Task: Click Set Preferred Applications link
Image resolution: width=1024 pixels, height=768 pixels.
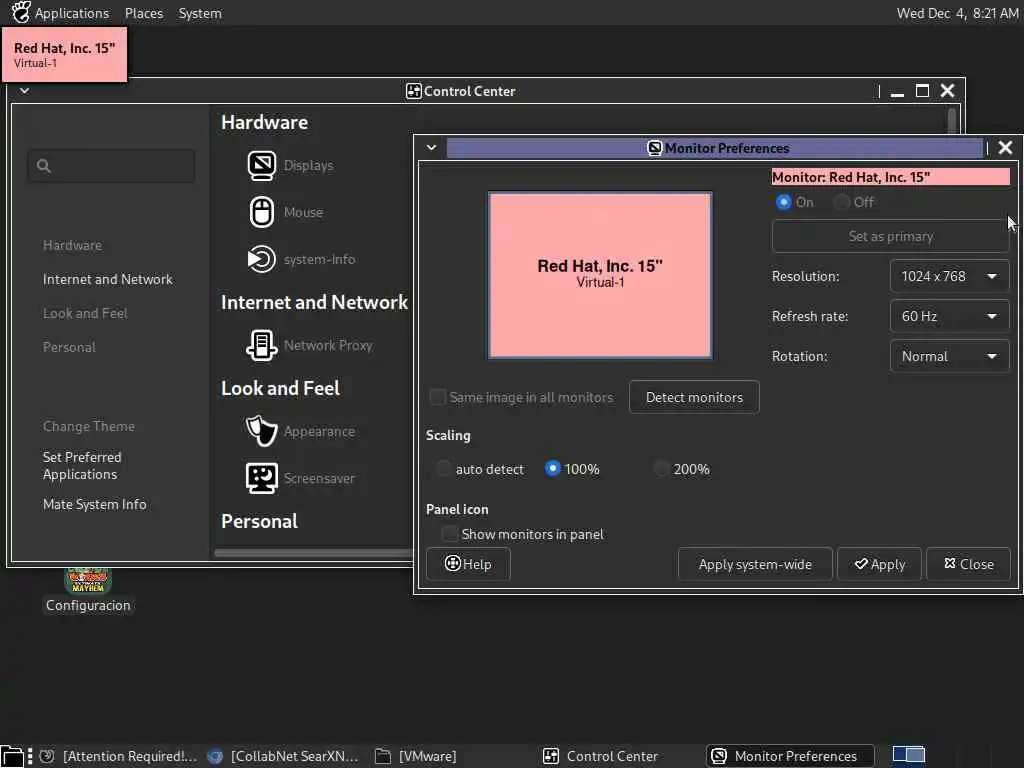Action: coord(82,466)
